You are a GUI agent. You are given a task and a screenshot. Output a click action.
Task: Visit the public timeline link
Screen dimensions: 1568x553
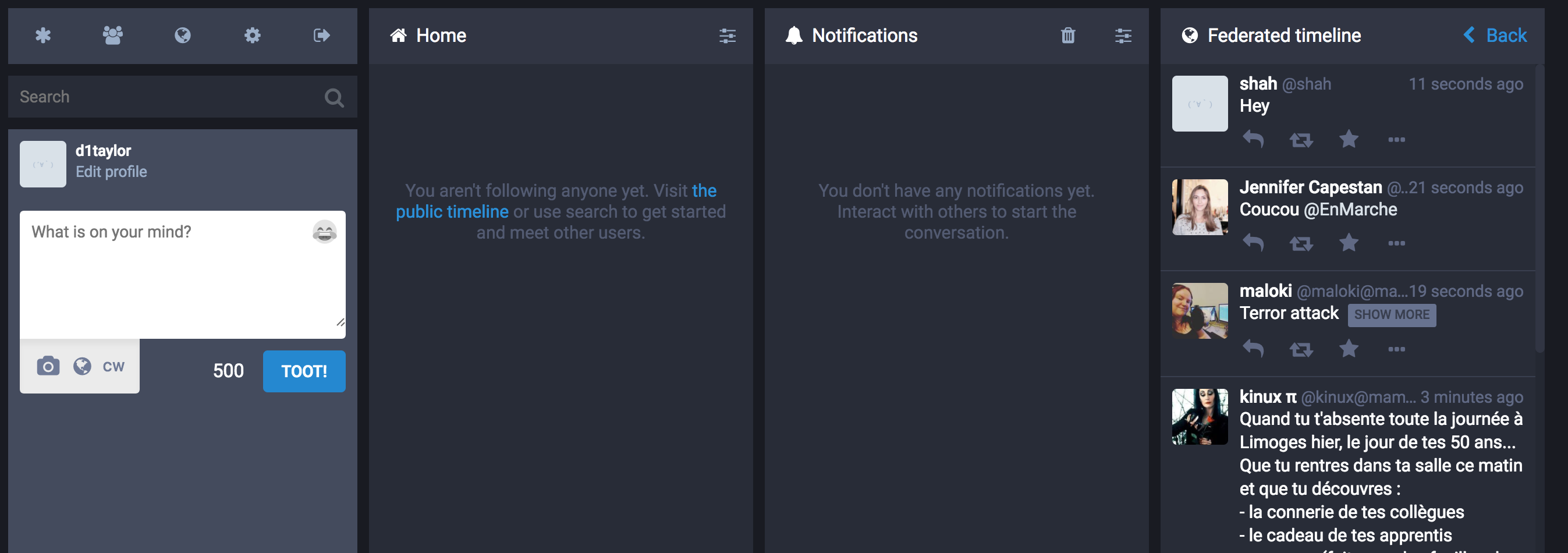click(452, 211)
